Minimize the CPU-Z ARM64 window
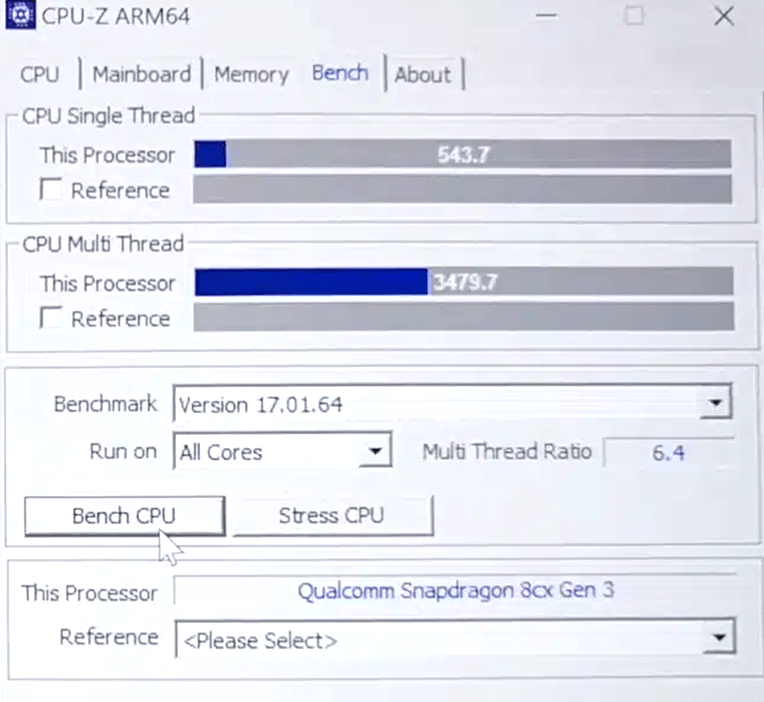The height and width of the screenshot is (702, 764). tap(546, 16)
